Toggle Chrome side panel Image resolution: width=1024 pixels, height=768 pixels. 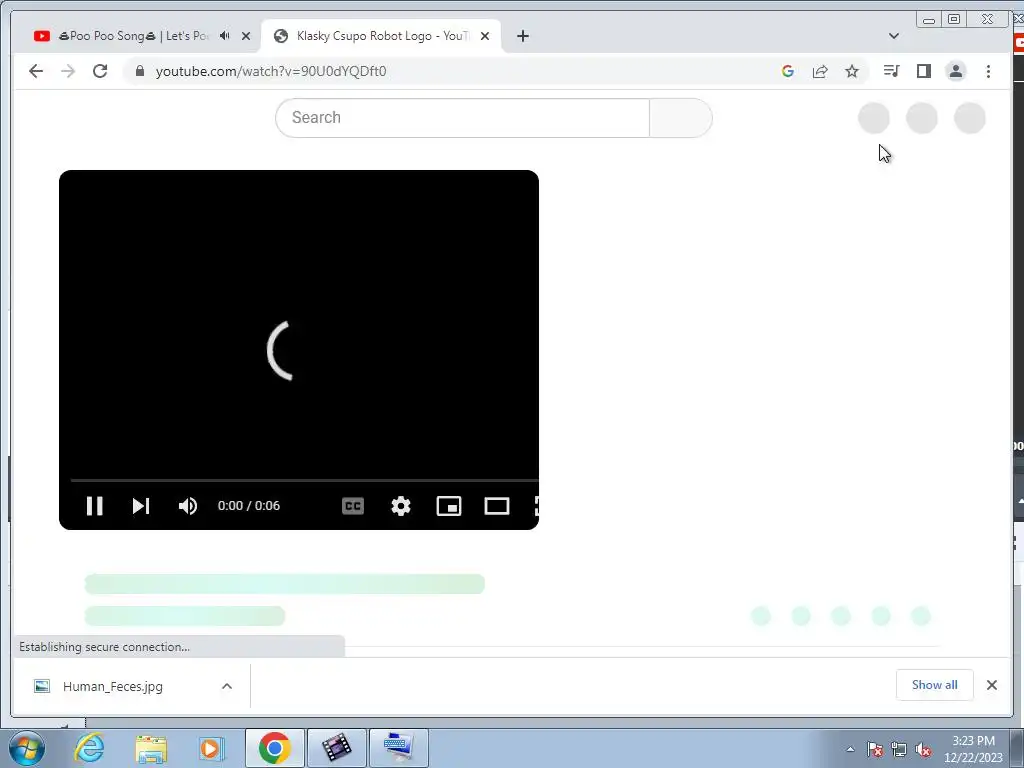pyautogui.click(x=923, y=71)
